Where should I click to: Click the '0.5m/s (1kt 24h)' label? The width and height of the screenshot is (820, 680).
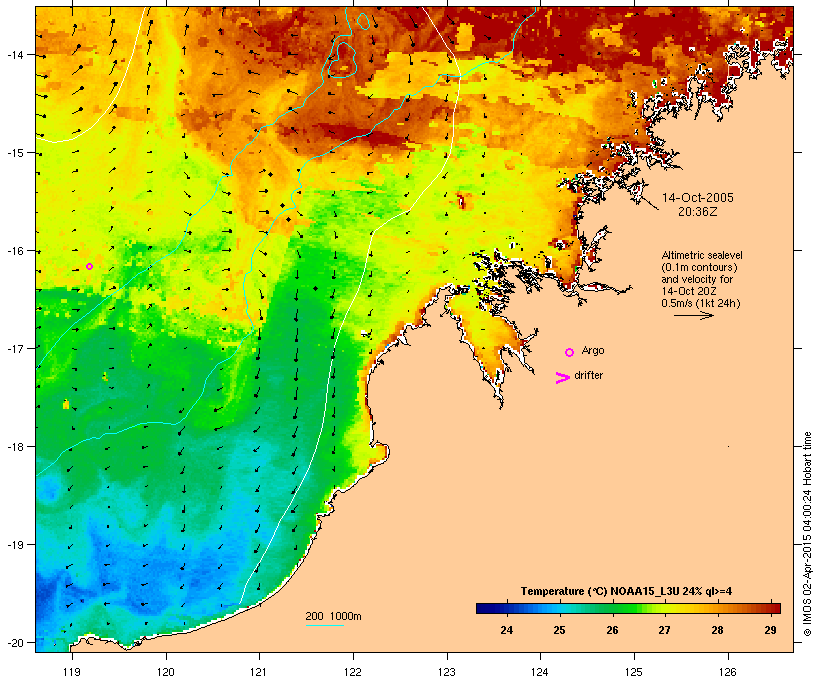click(701, 303)
